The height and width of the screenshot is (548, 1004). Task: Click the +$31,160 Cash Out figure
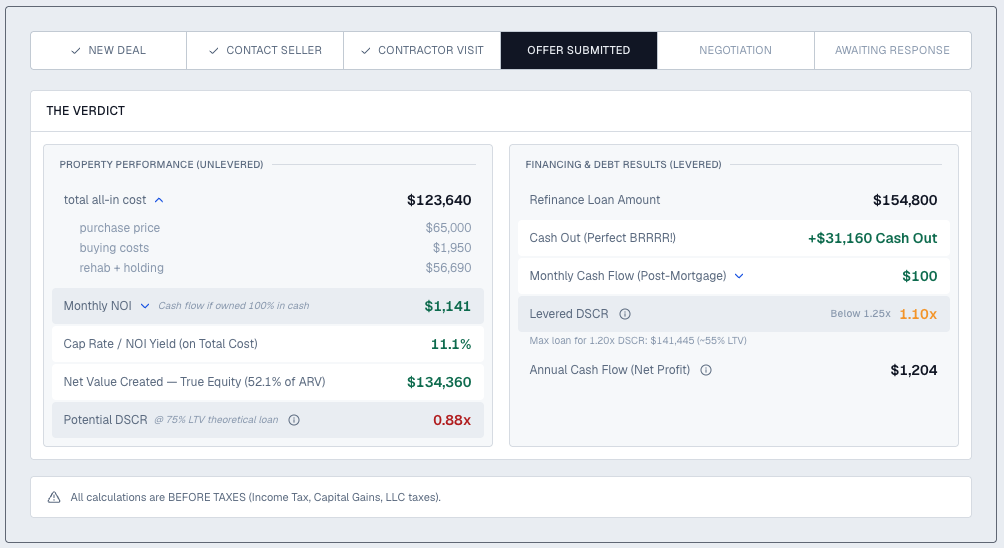[x=872, y=238]
